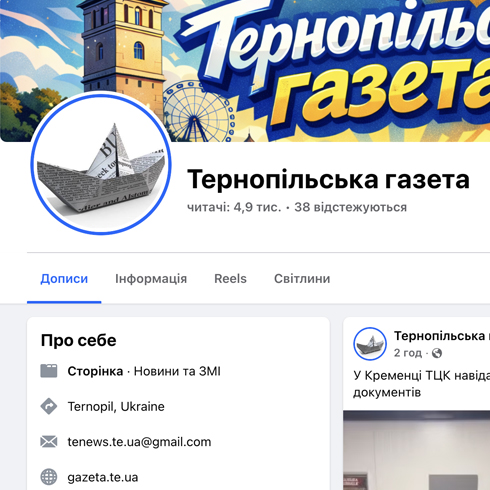View the 4,9 тис. читачі followers list

pyautogui.click(x=234, y=207)
